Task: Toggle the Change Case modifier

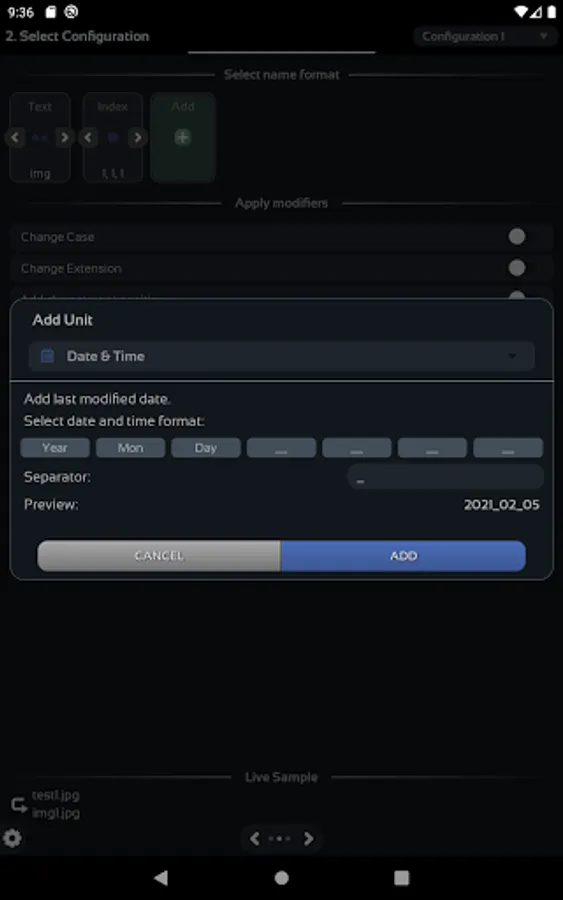Action: pyautogui.click(x=517, y=236)
